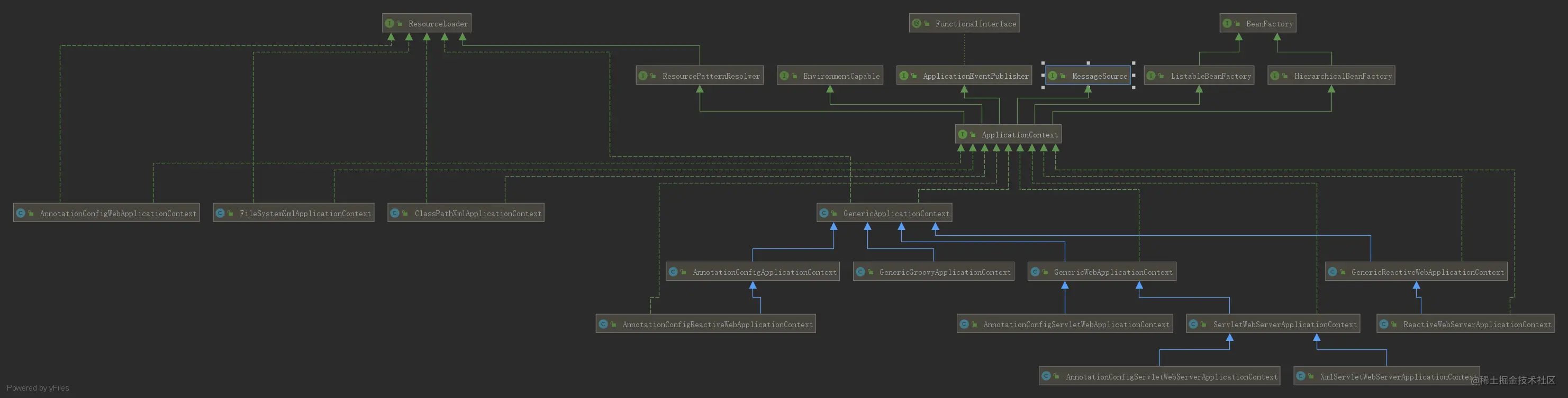Viewport: 1568px width, 398px height.
Task: Click the class icon on ClassPathXmlApplicationContext
Action: [x=395, y=212]
